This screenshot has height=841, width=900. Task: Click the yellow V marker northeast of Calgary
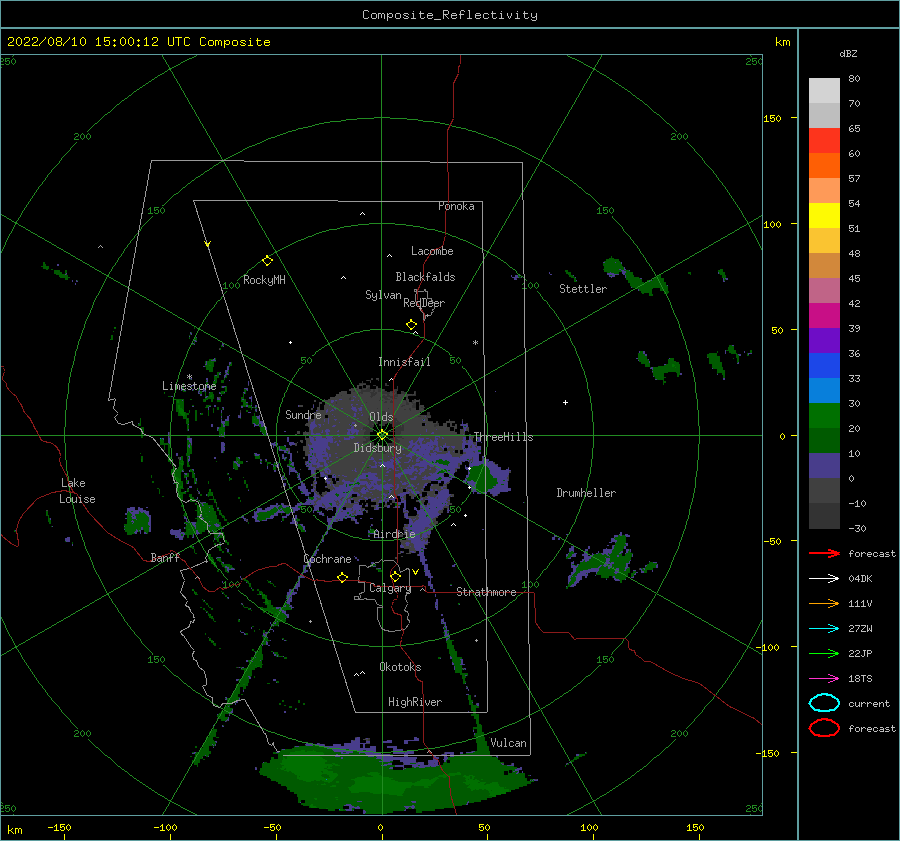click(x=415, y=572)
